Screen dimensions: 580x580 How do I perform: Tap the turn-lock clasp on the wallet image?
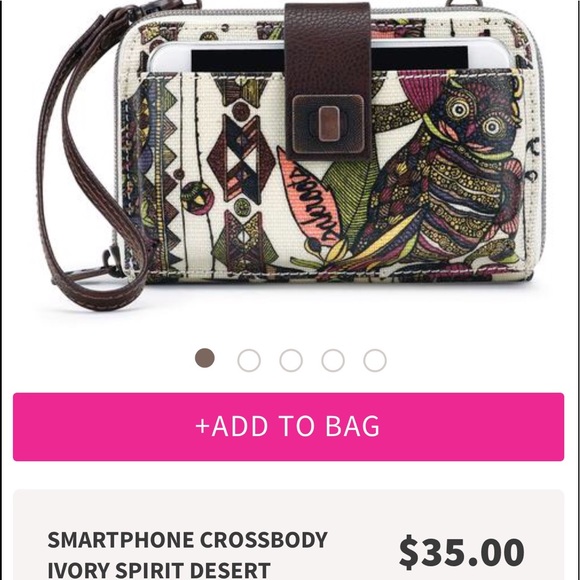coord(328,124)
